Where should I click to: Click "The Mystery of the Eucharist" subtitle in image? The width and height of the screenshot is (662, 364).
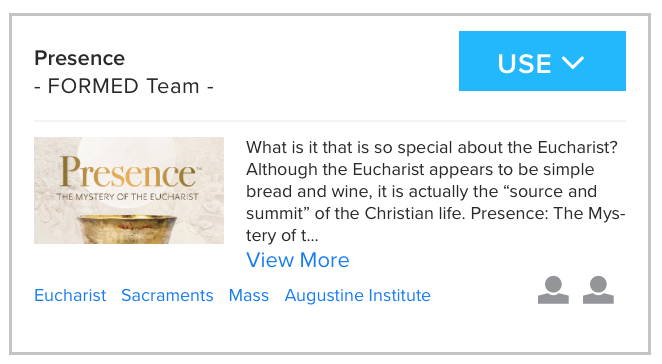pos(128,197)
